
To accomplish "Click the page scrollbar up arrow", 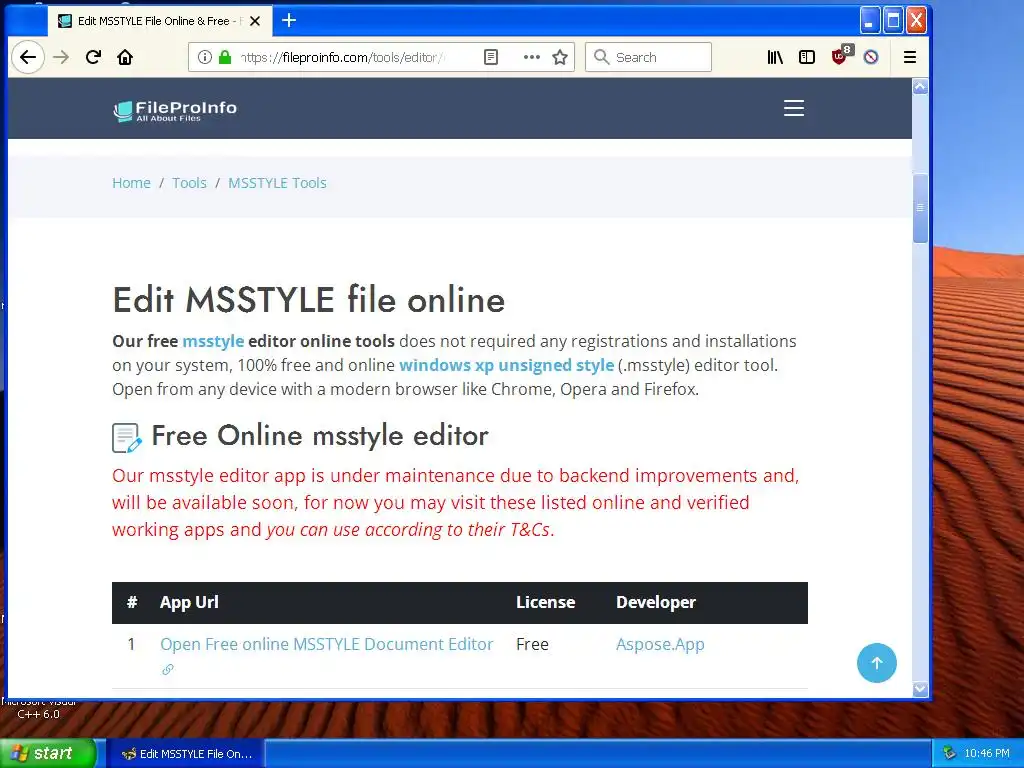I will [x=920, y=86].
